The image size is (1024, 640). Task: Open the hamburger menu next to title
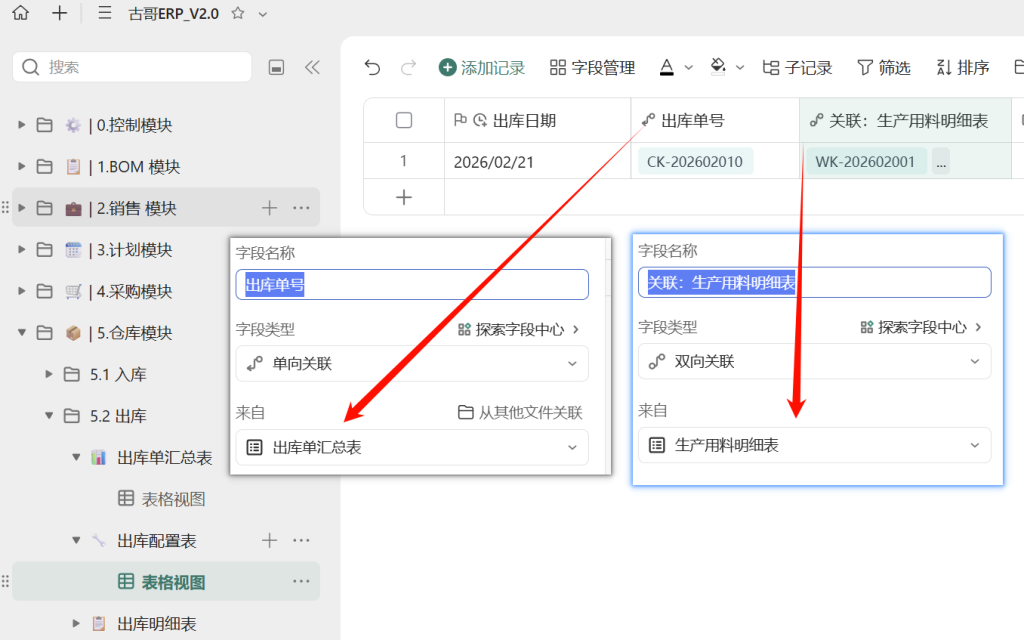(104, 13)
